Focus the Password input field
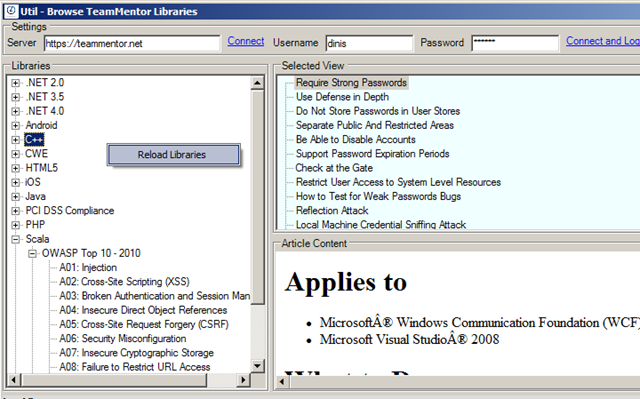The height and width of the screenshot is (399, 640). tap(515, 43)
